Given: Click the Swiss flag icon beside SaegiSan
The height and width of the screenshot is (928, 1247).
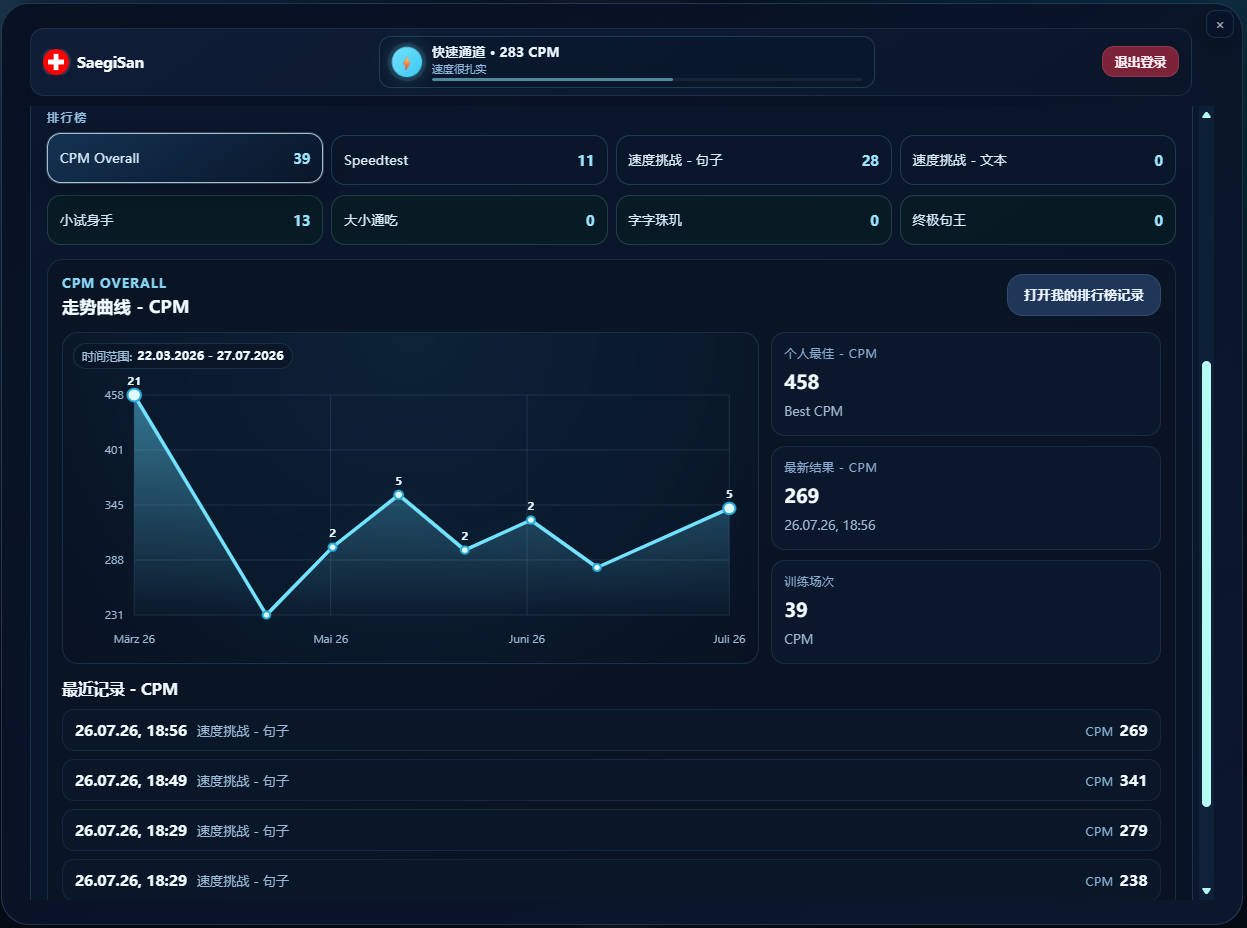Looking at the screenshot, I should [56, 62].
